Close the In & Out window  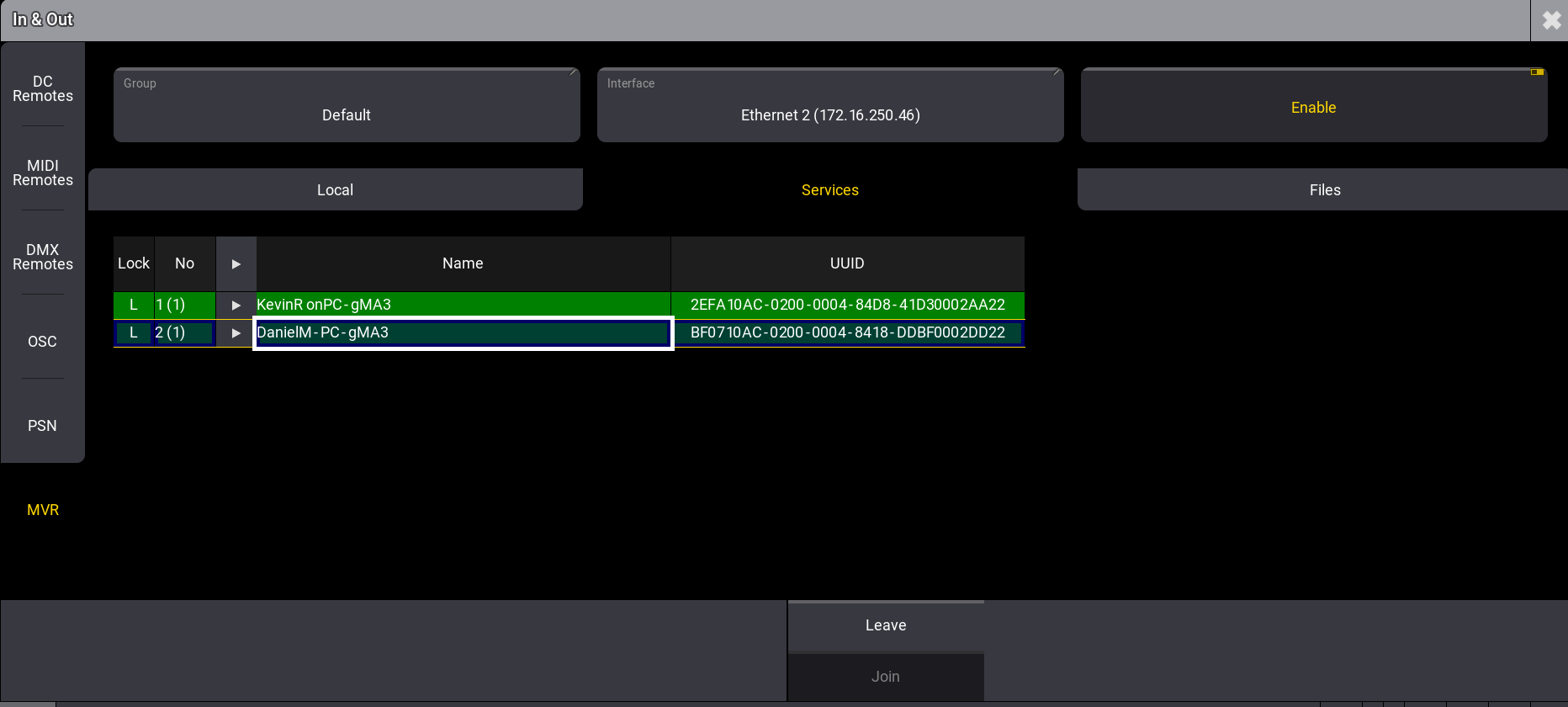coord(1550,20)
